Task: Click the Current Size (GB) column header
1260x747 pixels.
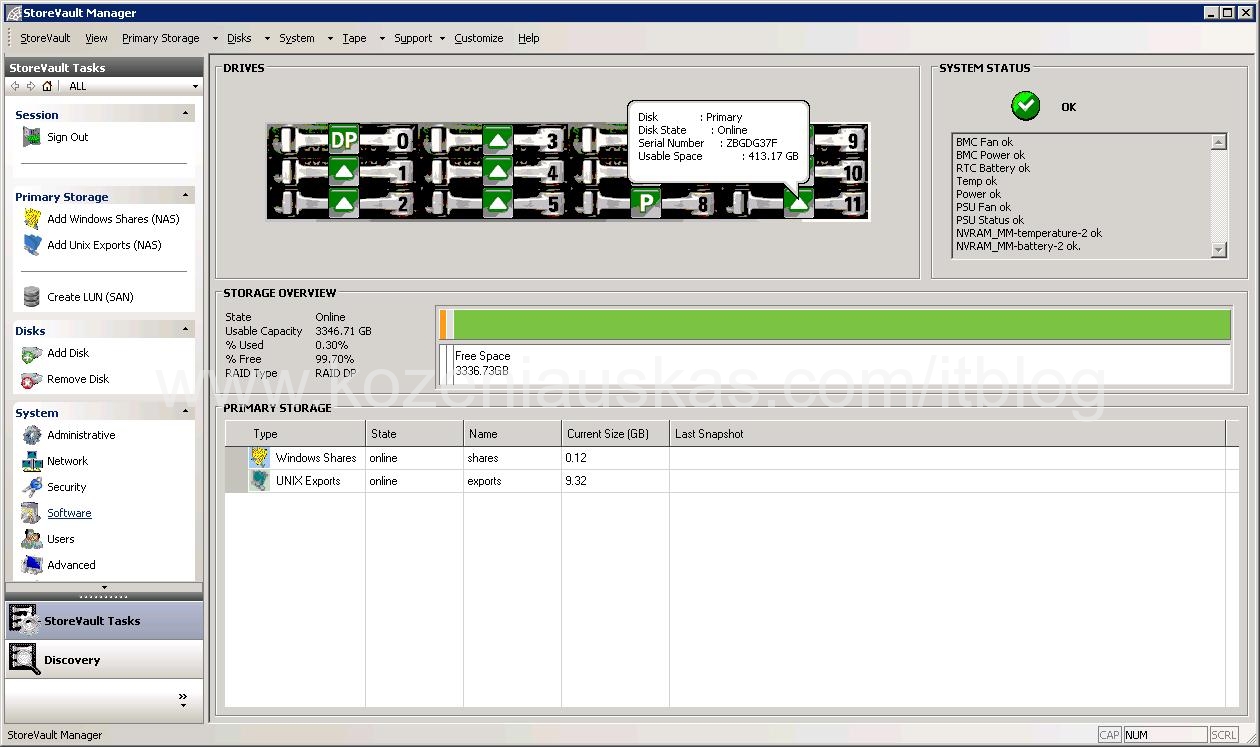Action: tap(615, 434)
